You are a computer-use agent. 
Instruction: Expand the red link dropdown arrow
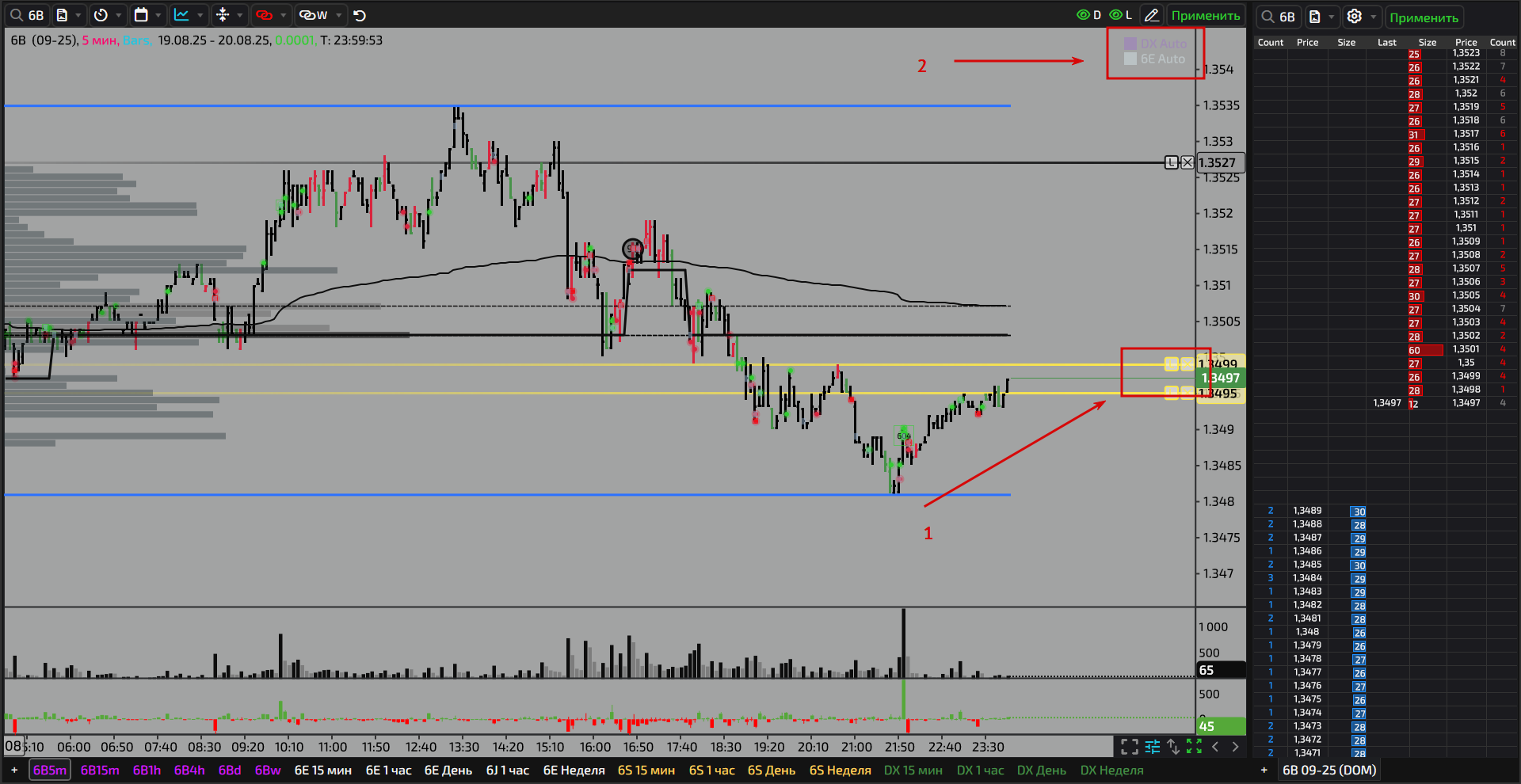pos(284,15)
